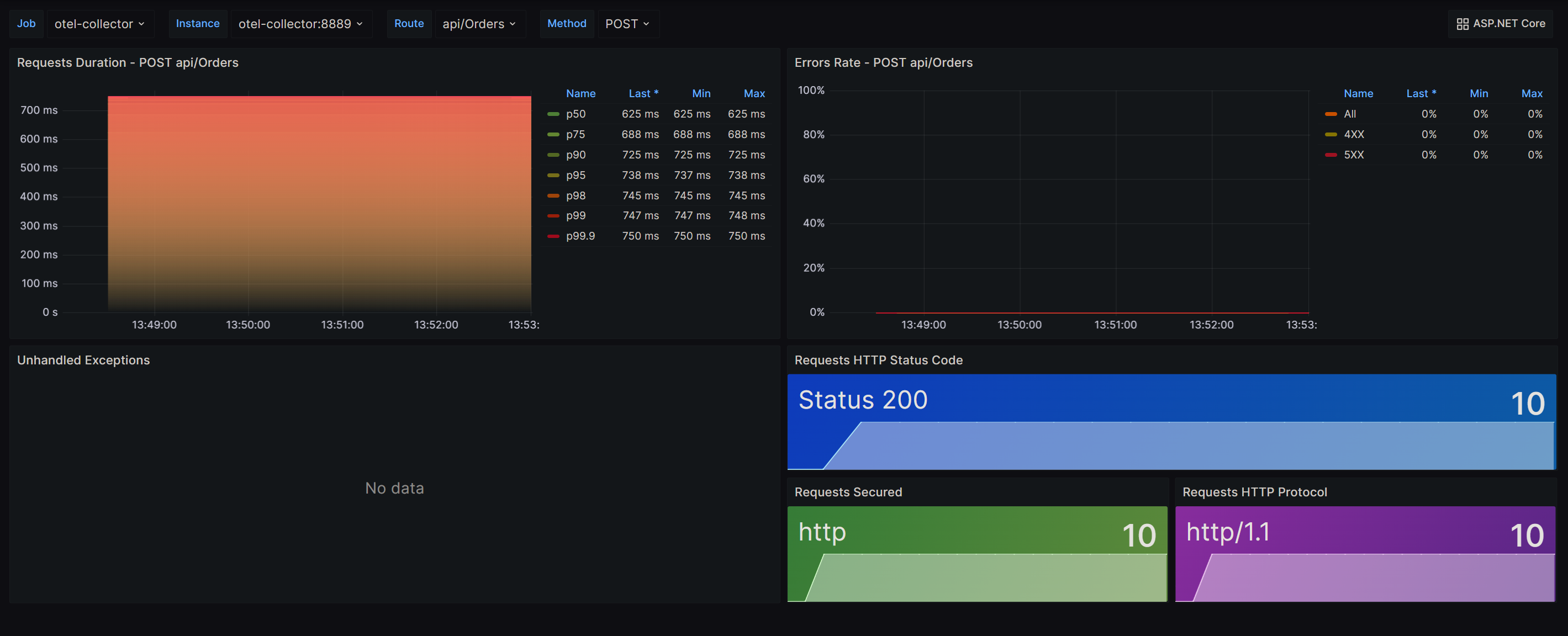This screenshot has height=636, width=1568.
Task: Click the ASP.NET Core icon
Action: (x=1461, y=23)
